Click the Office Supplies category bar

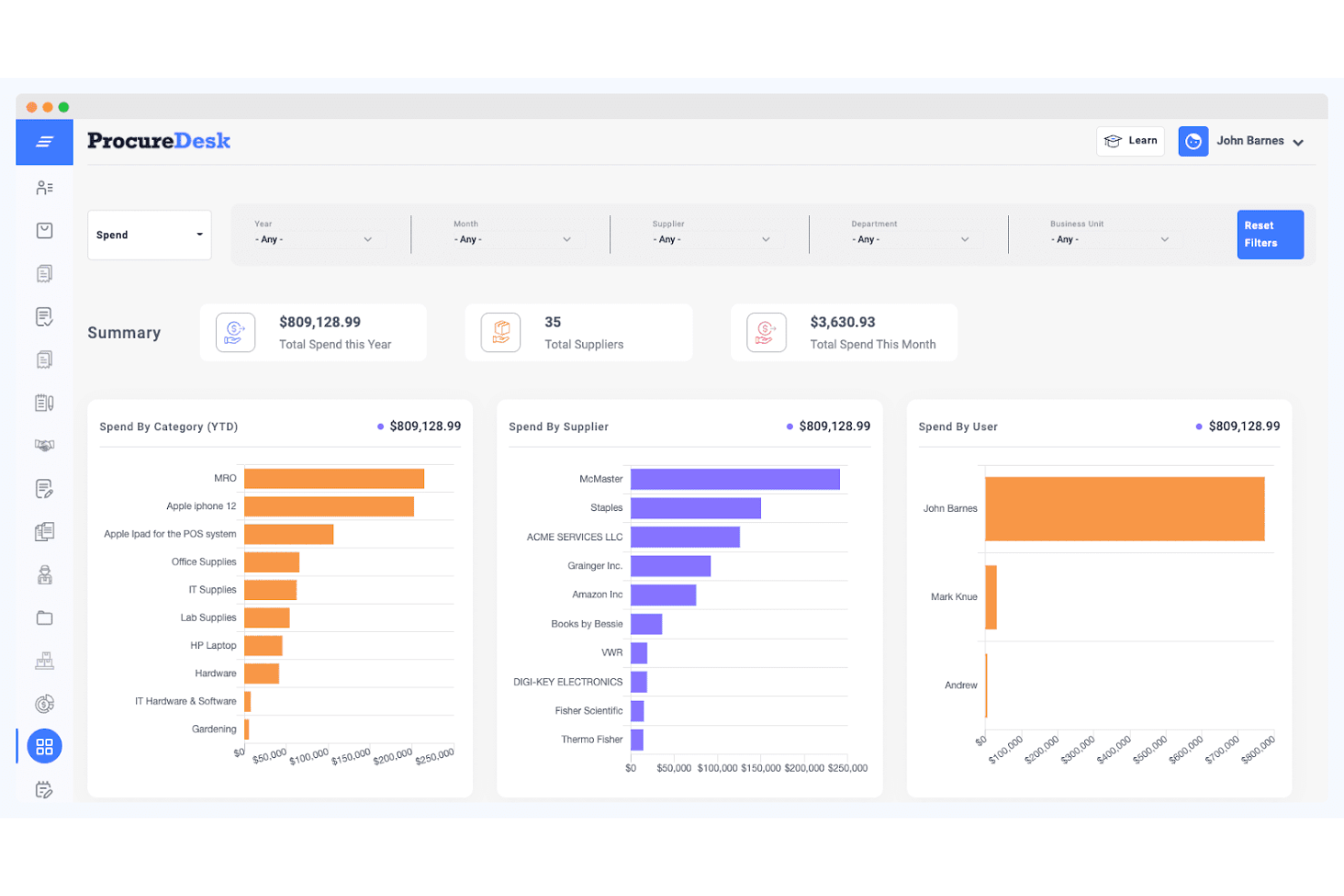coord(272,562)
